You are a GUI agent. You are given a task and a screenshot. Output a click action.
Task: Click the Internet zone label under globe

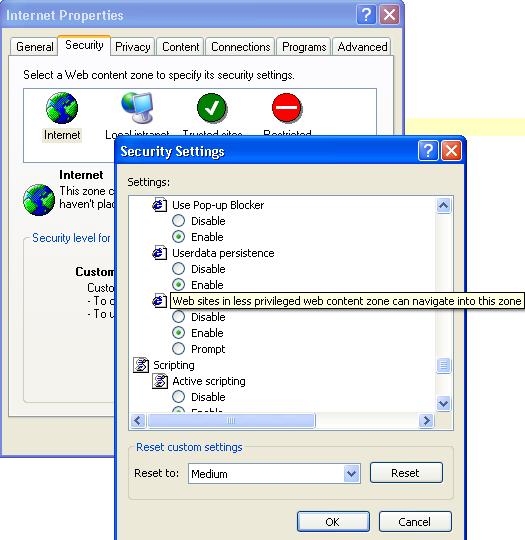(x=62, y=135)
